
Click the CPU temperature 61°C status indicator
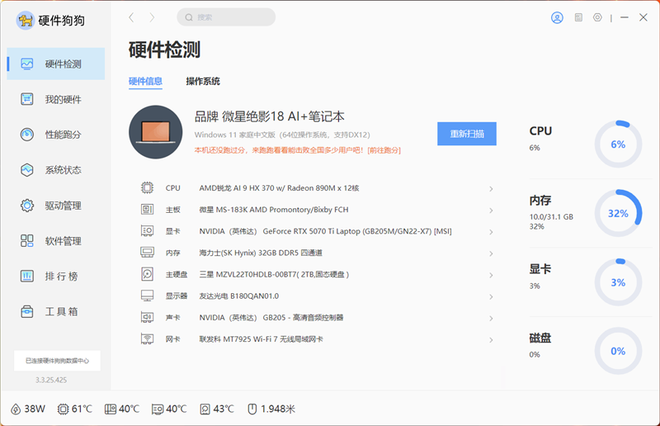coord(75,409)
